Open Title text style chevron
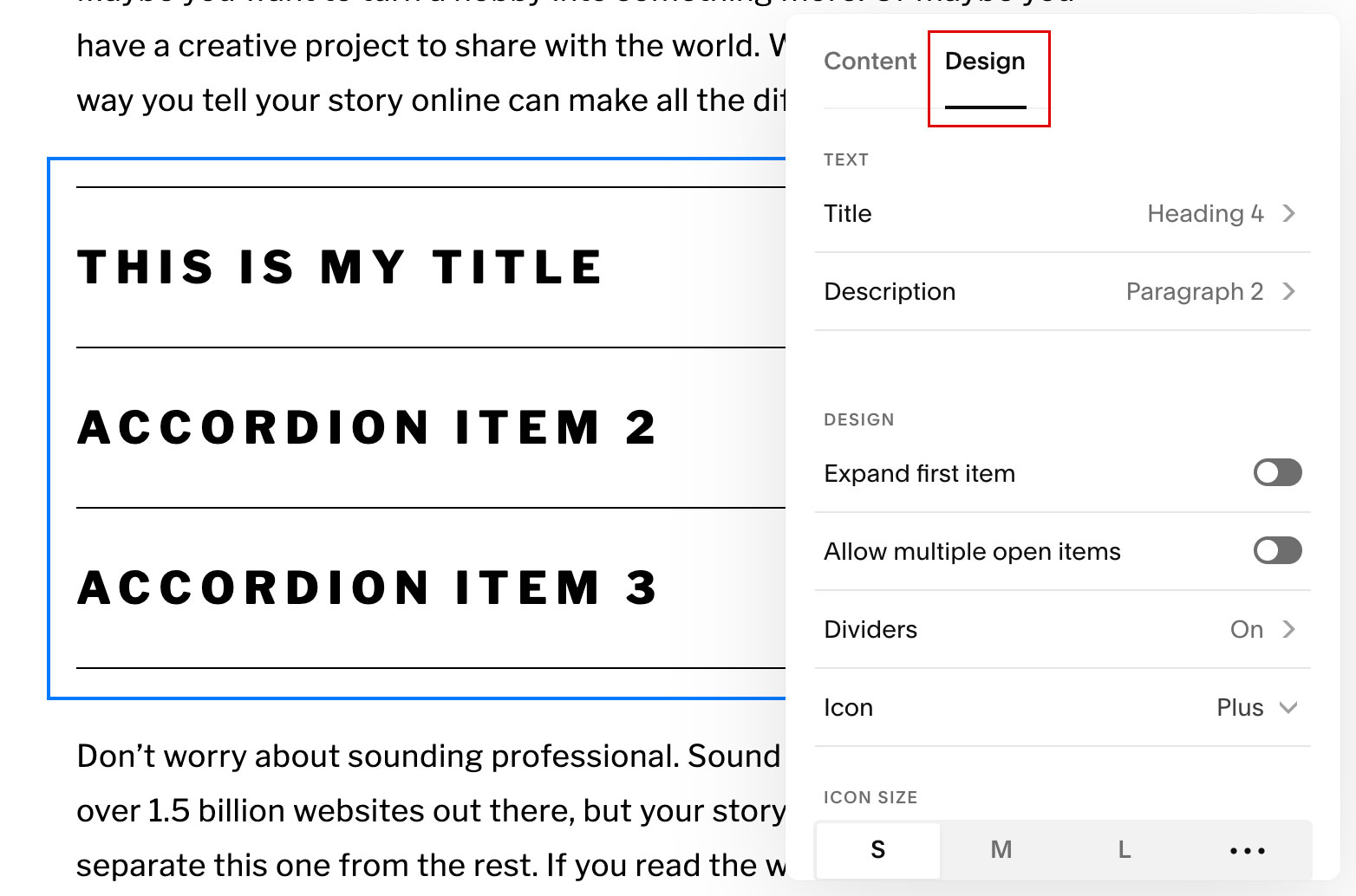This screenshot has height=896, width=1356. [x=1288, y=213]
